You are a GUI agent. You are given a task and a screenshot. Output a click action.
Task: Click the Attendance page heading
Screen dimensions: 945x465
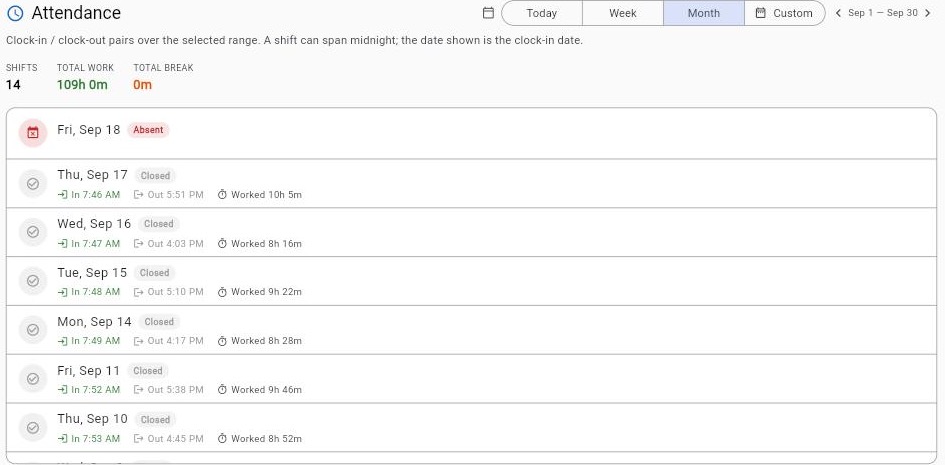click(x=76, y=13)
